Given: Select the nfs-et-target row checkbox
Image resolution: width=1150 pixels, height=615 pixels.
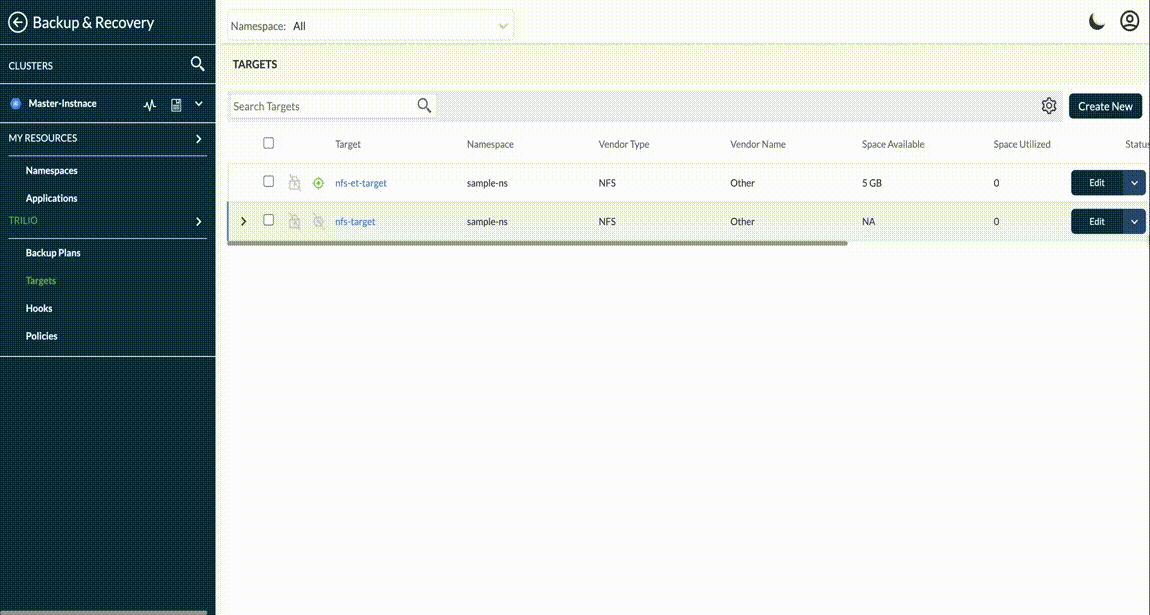Looking at the screenshot, I should 268,182.
